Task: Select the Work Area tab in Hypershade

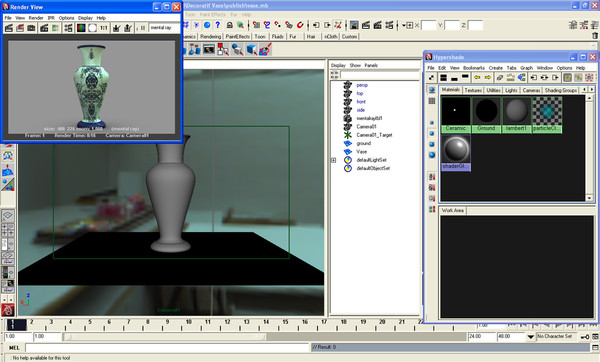Action: (453, 210)
